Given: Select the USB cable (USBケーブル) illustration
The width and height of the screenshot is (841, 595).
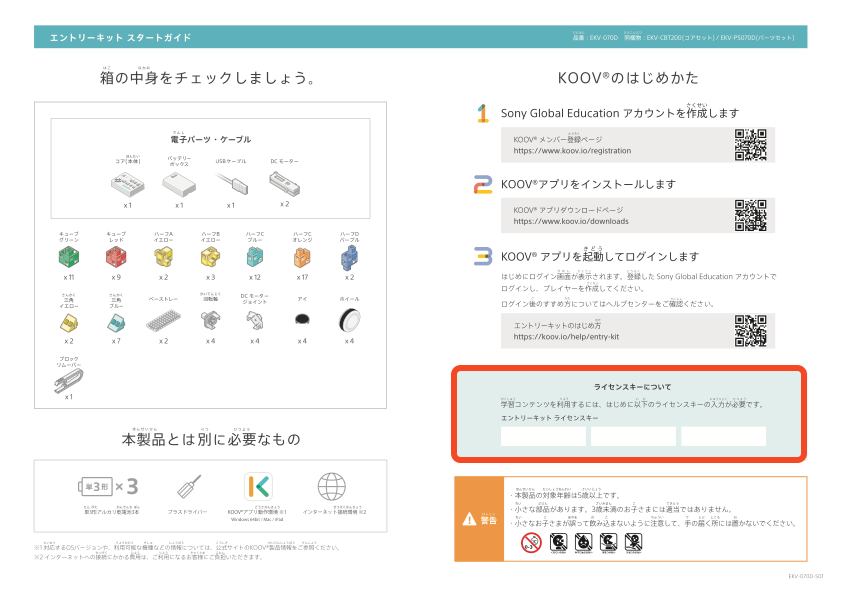Looking at the screenshot, I should pos(232,183).
